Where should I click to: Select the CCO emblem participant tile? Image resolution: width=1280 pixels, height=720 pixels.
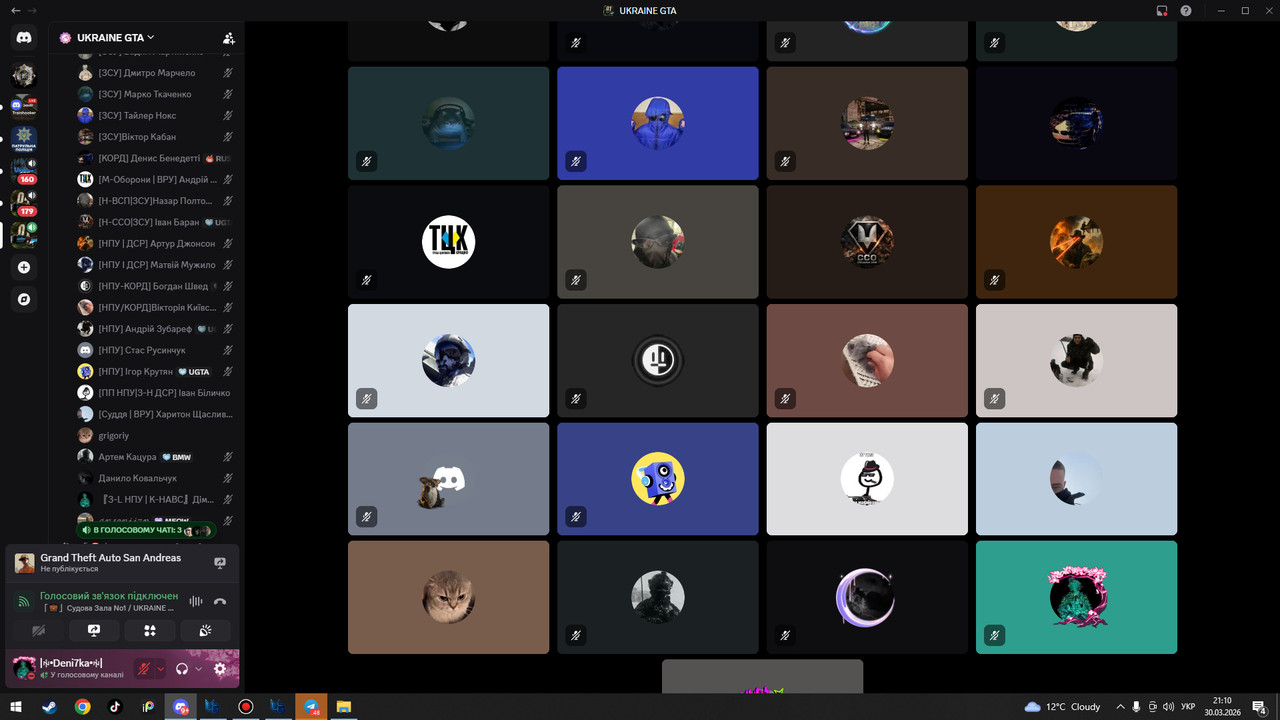[867, 242]
